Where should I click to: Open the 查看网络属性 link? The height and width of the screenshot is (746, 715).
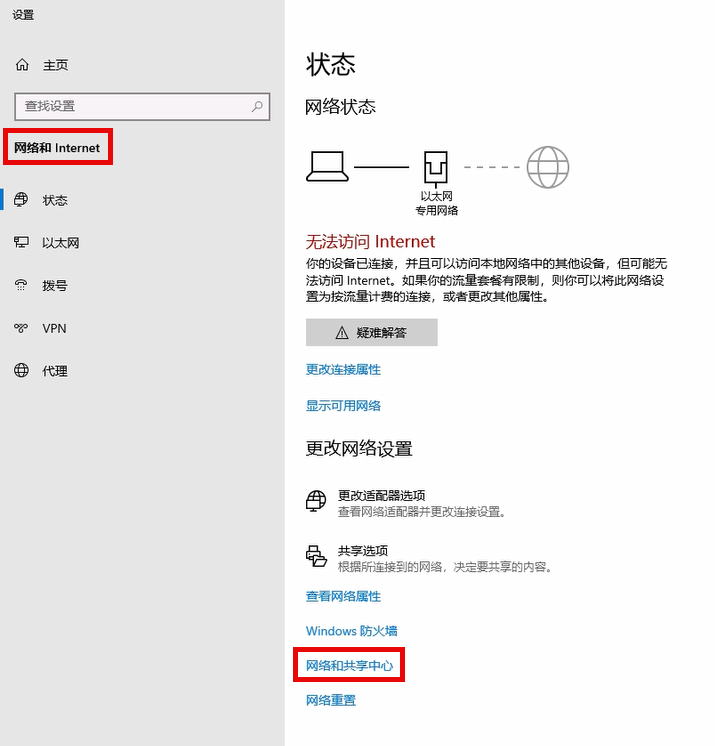[343, 596]
